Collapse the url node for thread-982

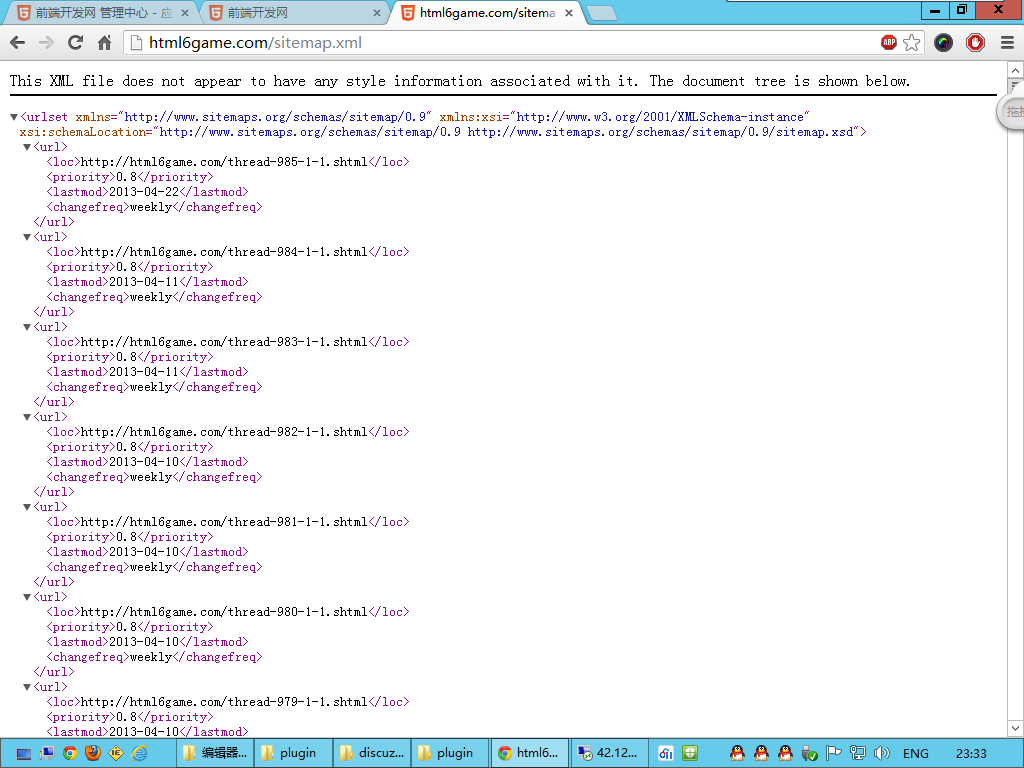(27, 417)
